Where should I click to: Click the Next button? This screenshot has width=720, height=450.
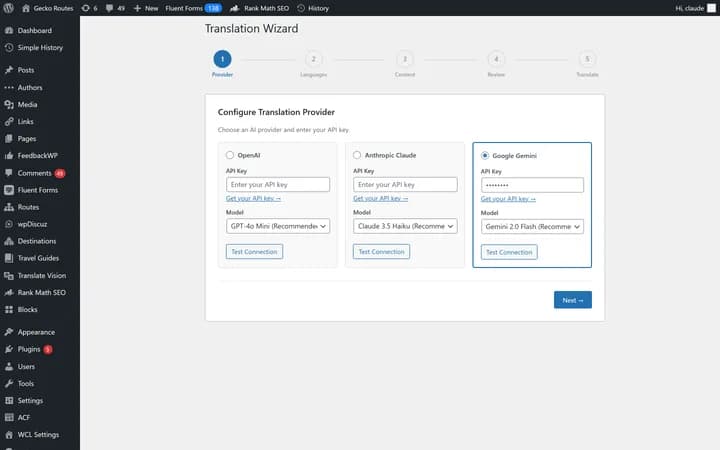[573, 300]
